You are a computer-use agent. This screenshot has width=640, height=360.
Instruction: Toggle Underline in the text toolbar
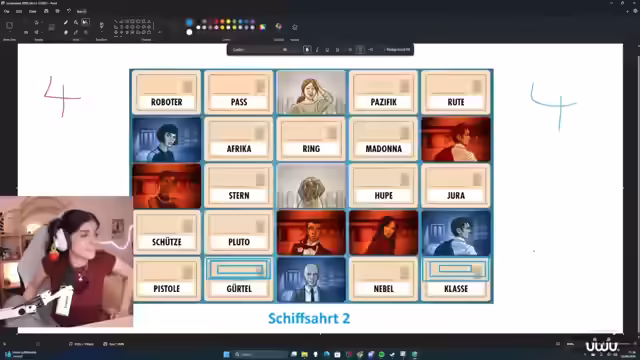[327, 49]
